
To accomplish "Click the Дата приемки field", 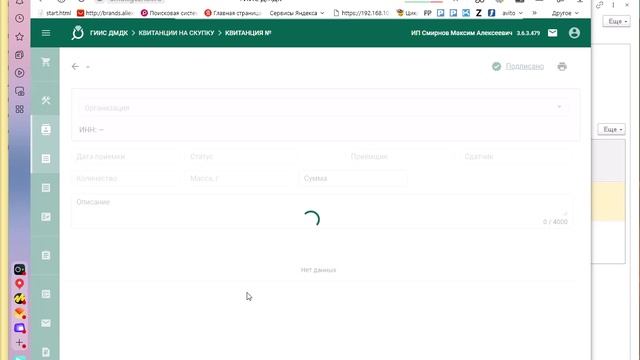I will tap(125, 156).
